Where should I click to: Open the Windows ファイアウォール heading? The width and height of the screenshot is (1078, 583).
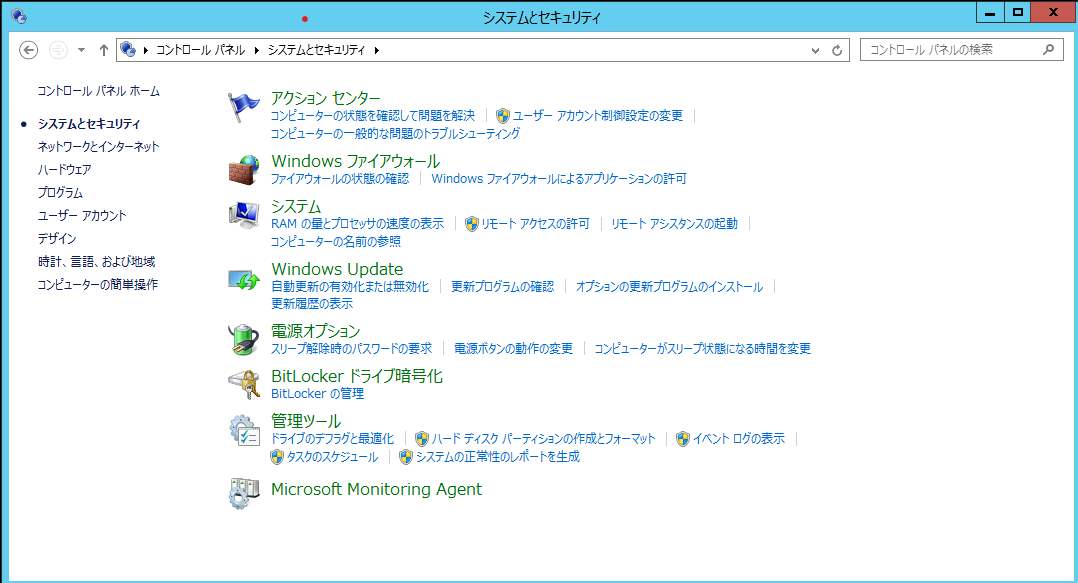tap(355, 161)
